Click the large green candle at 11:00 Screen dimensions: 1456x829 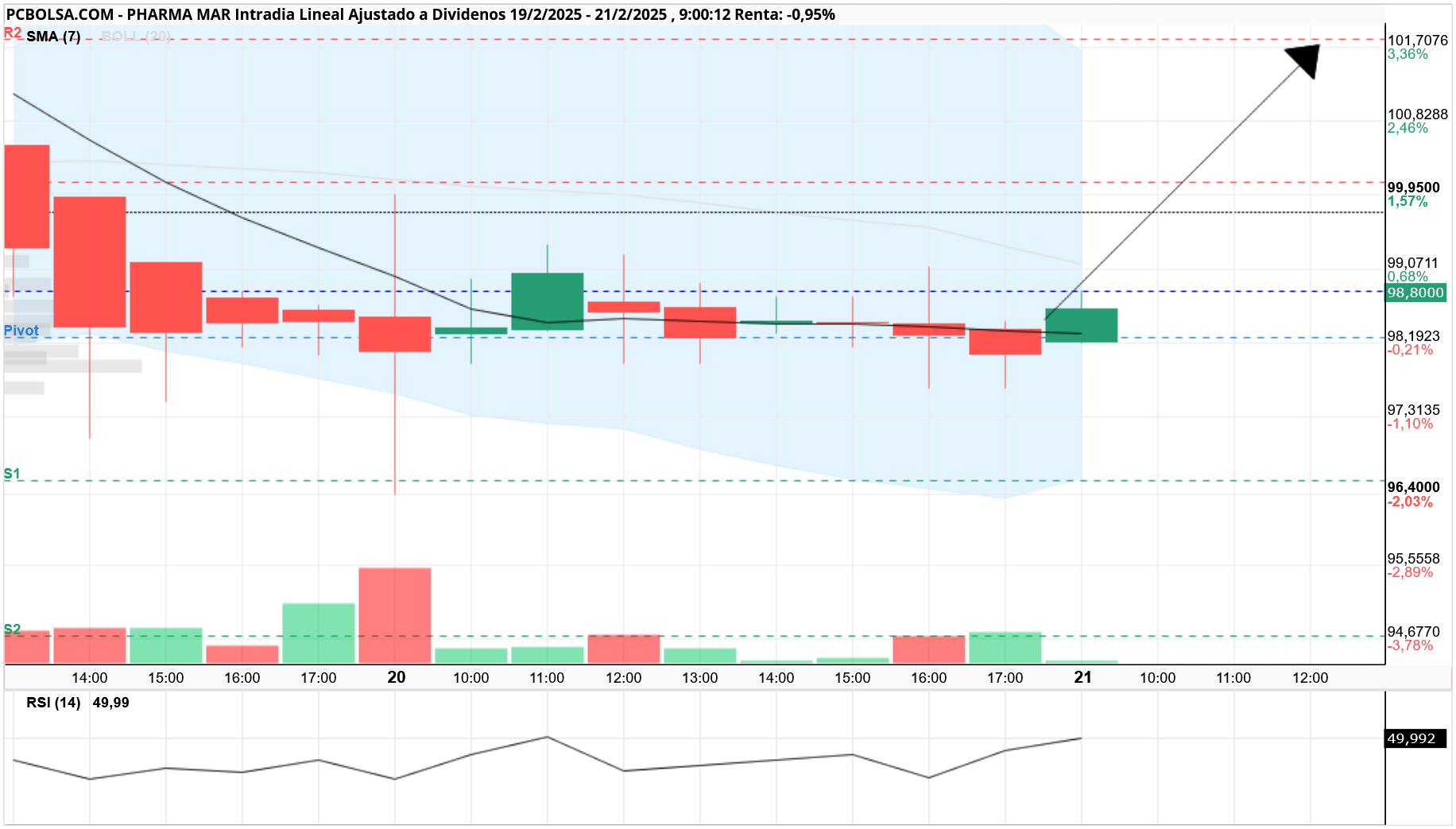[548, 301]
